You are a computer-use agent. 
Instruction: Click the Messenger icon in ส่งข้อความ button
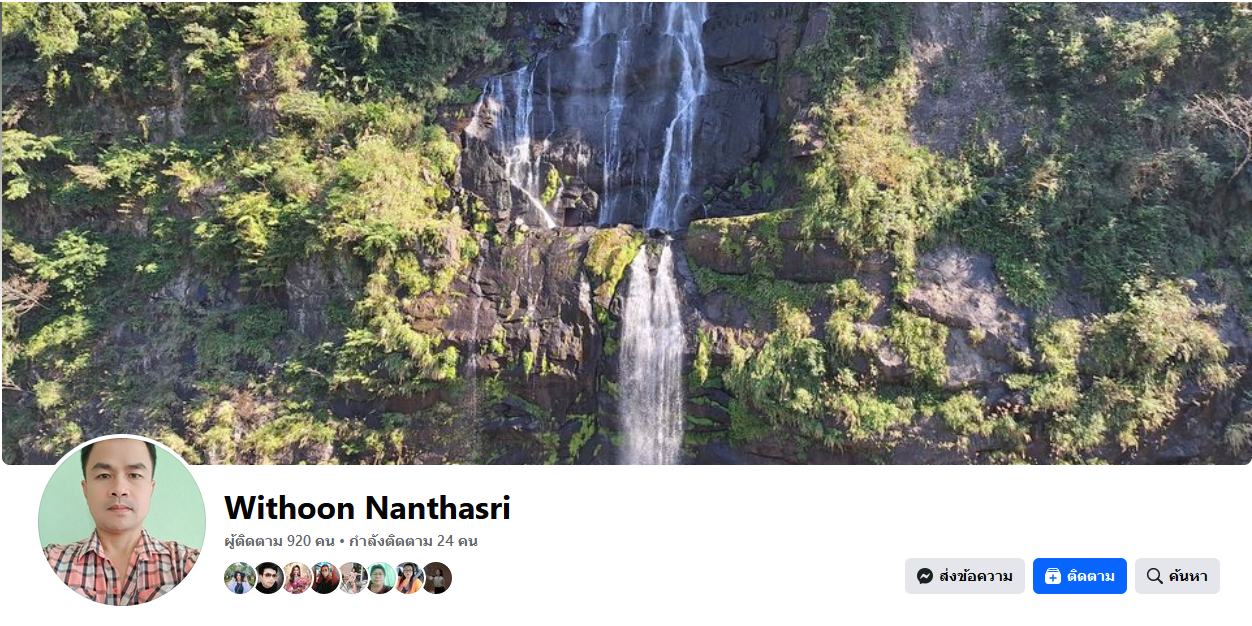point(925,576)
